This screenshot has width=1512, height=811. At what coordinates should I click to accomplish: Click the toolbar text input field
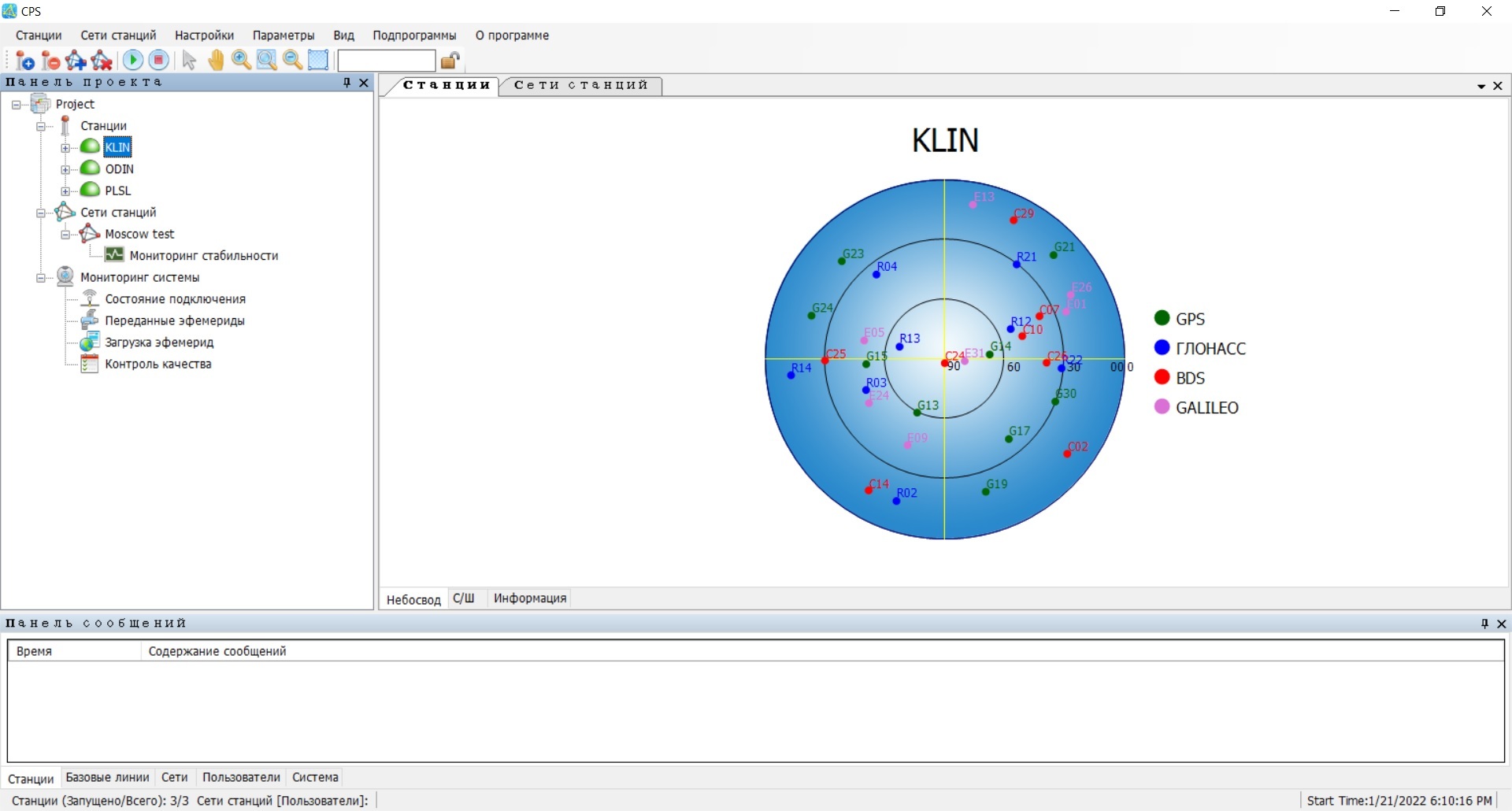[386, 61]
